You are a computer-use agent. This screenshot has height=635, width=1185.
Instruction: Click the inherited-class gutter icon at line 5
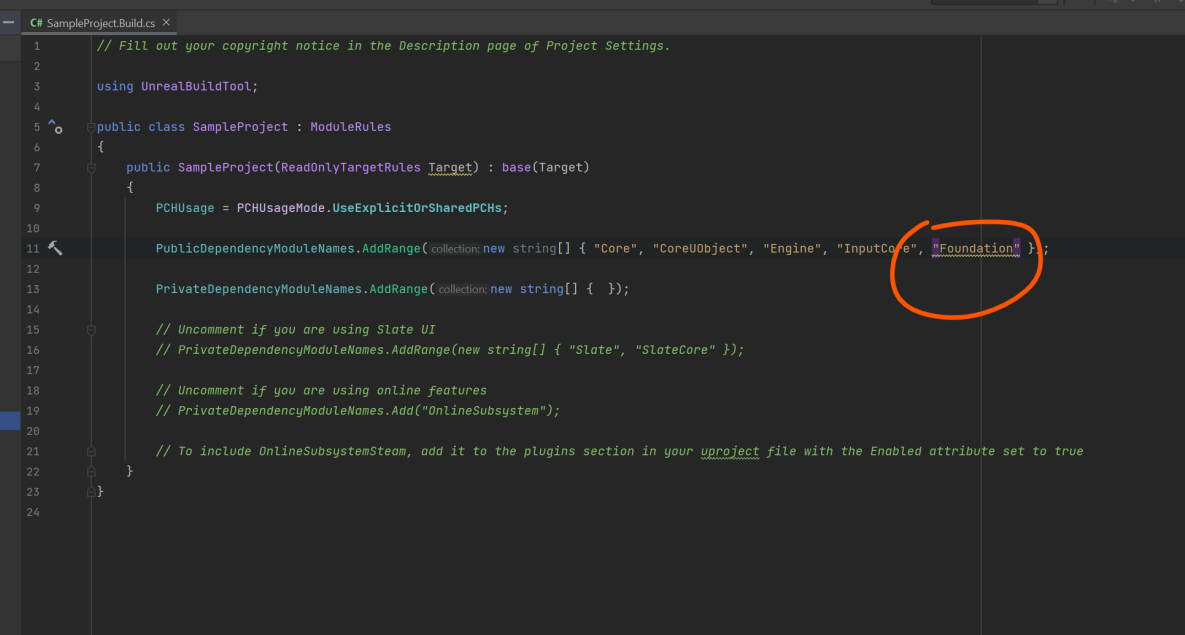click(56, 128)
